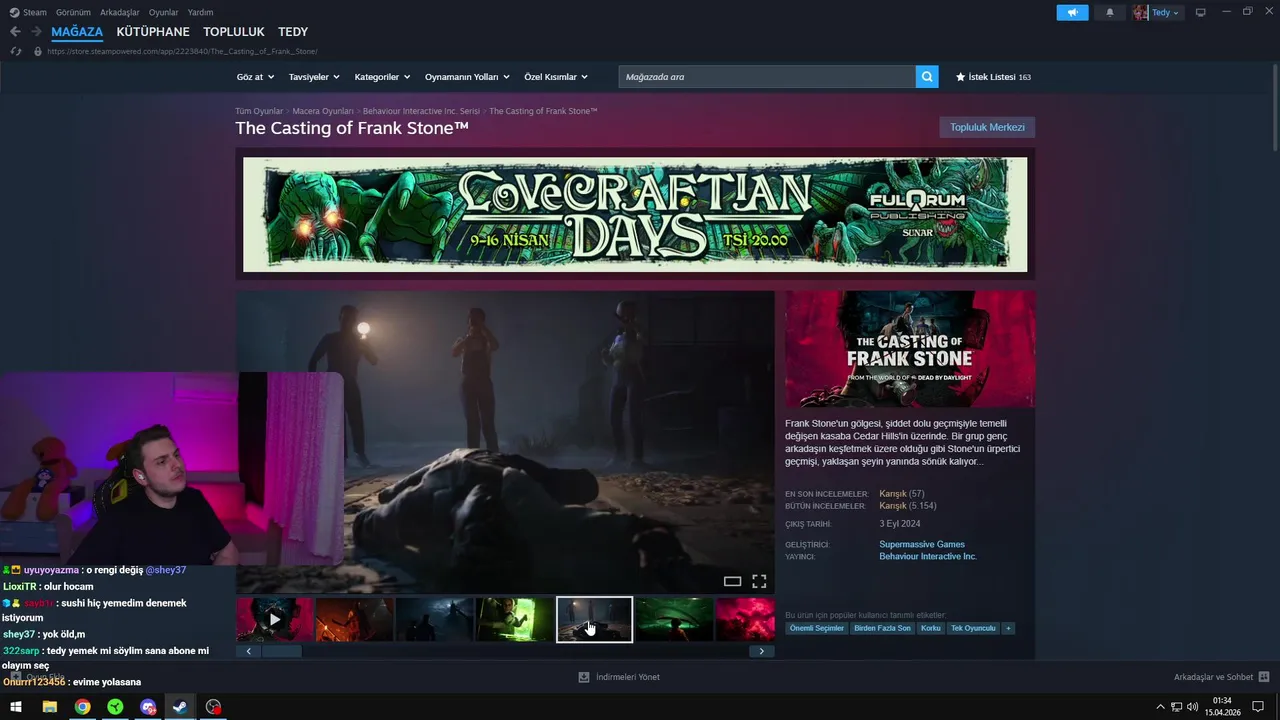The width and height of the screenshot is (1280, 720).
Task: Toggle theater mode for the media viewer
Action: tap(732, 581)
